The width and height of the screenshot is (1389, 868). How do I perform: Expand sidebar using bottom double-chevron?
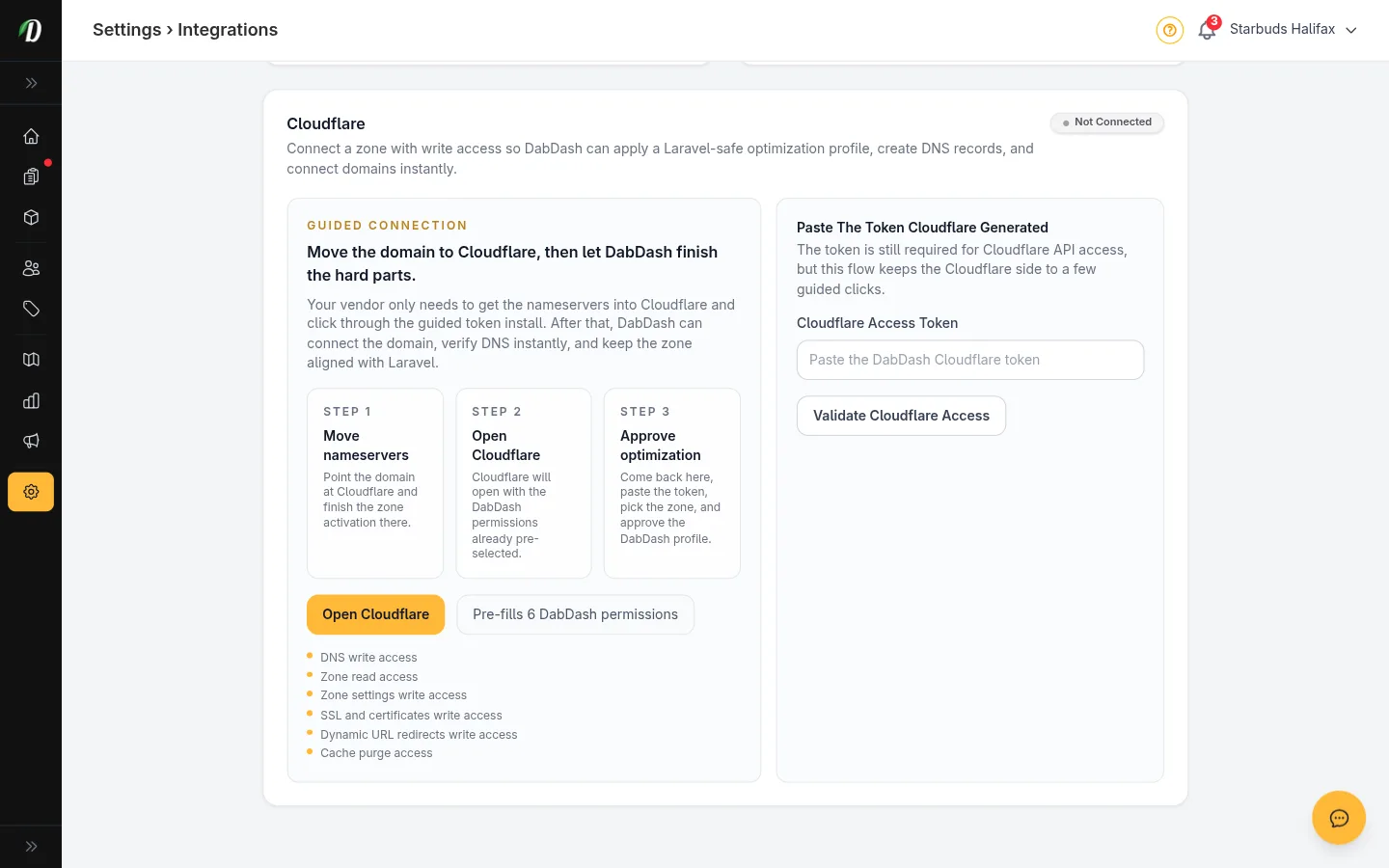pyautogui.click(x=31, y=847)
